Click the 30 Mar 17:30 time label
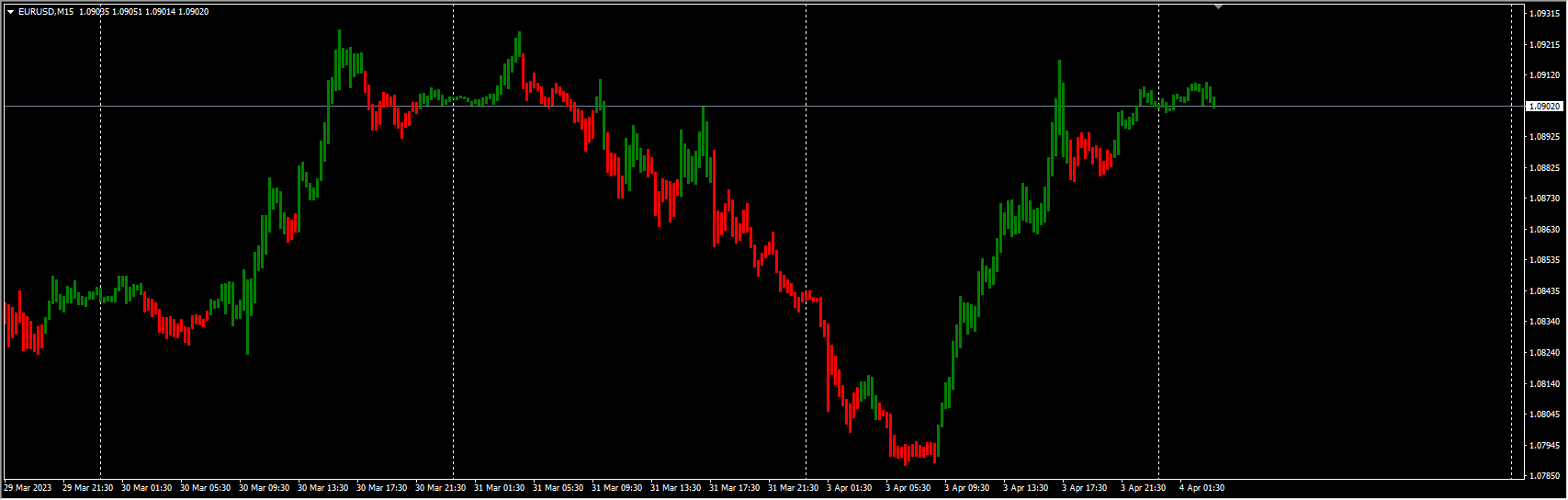The image size is (1568, 500). [x=381, y=488]
